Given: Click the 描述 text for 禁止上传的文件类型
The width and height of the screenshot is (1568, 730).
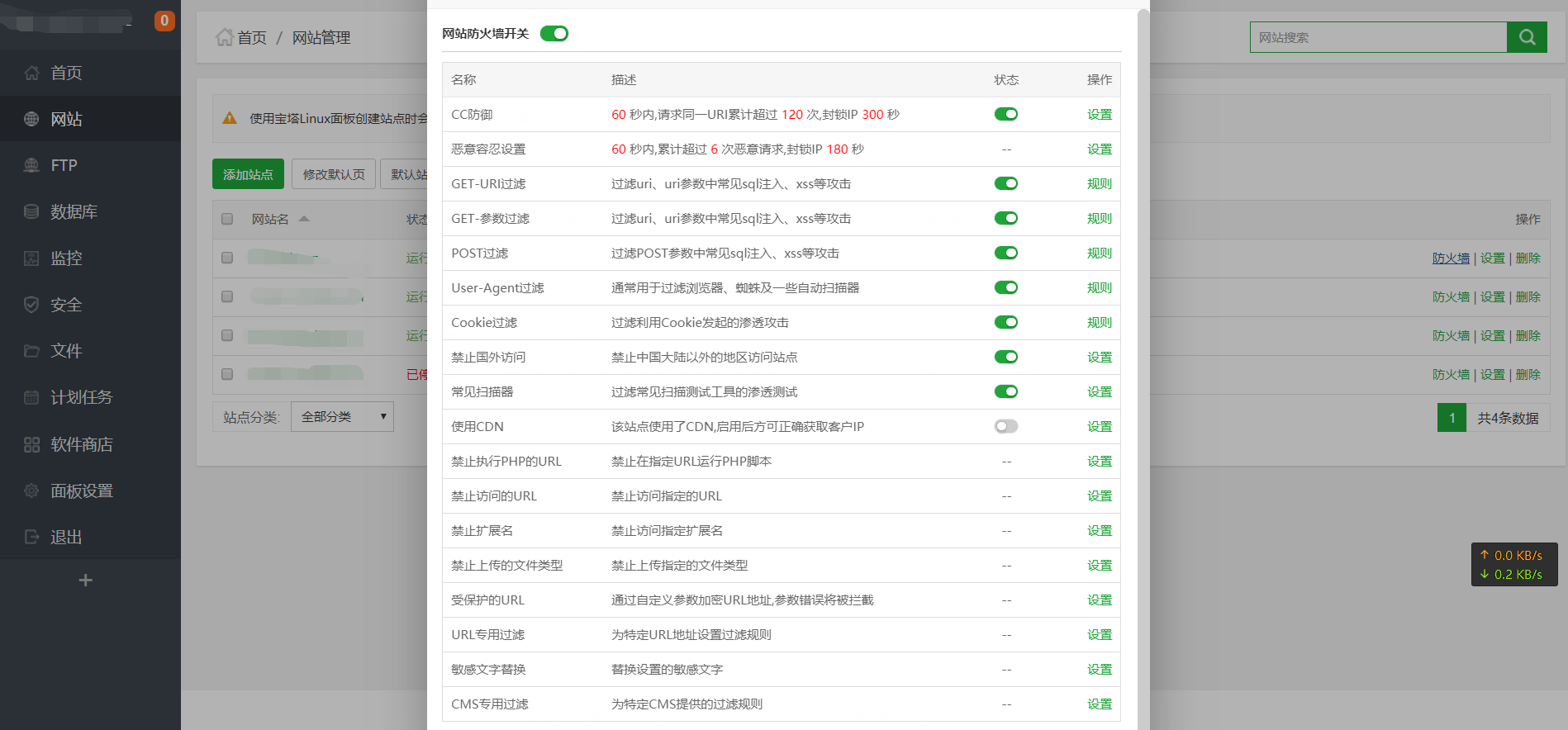Looking at the screenshot, I should click(x=679, y=565).
